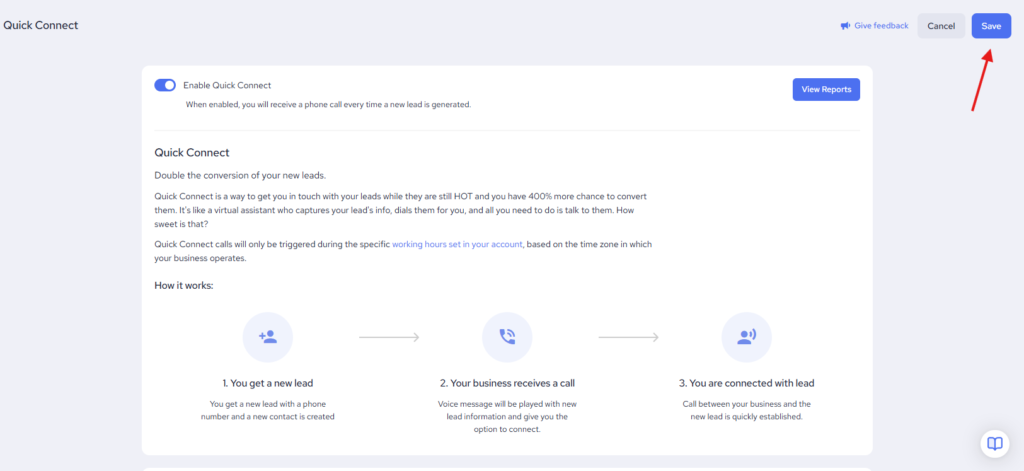Open the Give feedback link
Image resolution: width=1024 pixels, height=471 pixels.
pos(881,26)
